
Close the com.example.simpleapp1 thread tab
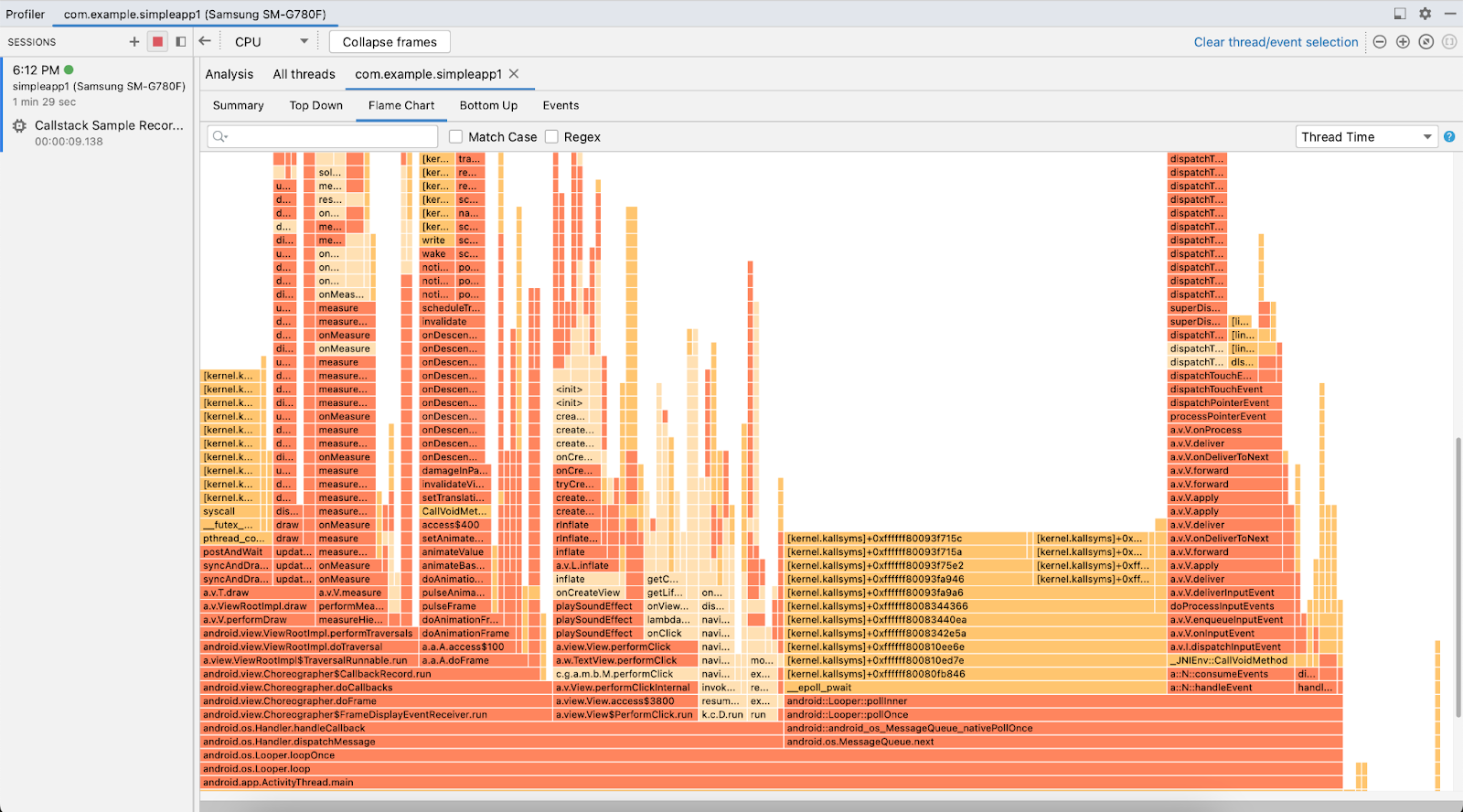(x=514, y=74)
